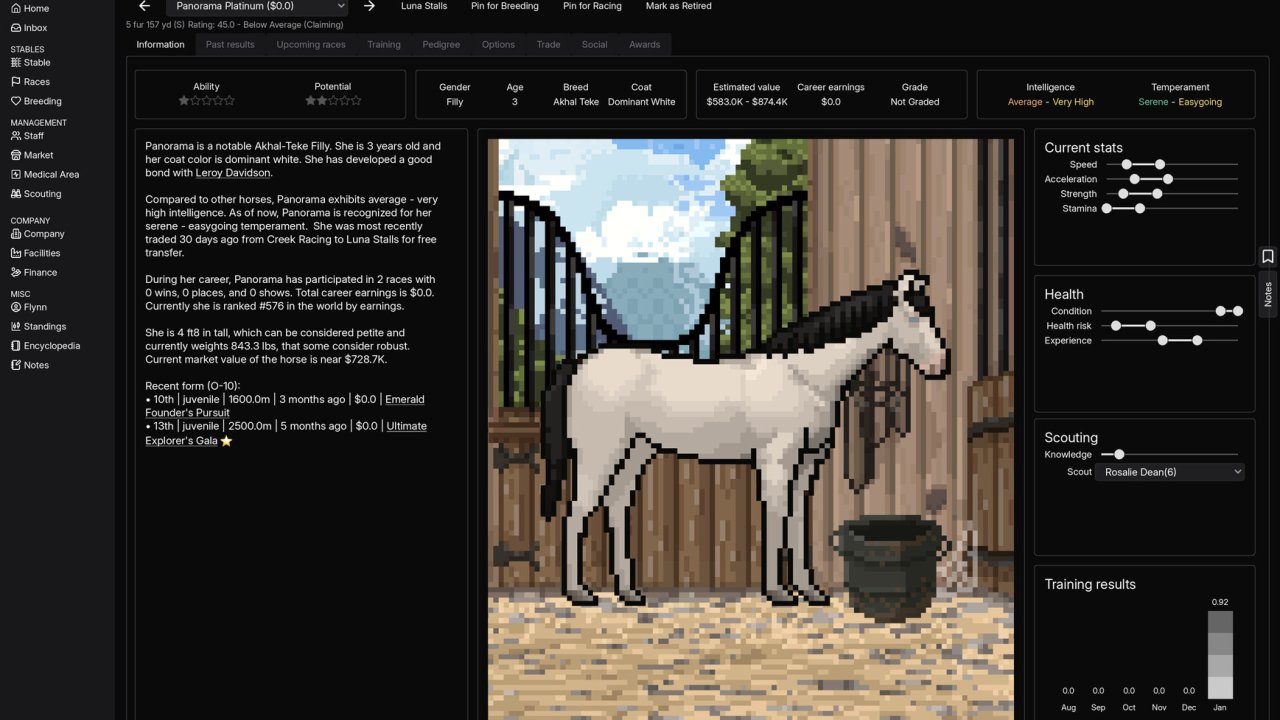Click Mark as Retired button
The width and height of the screenshot is (1280, 720).
pos(679,6)
